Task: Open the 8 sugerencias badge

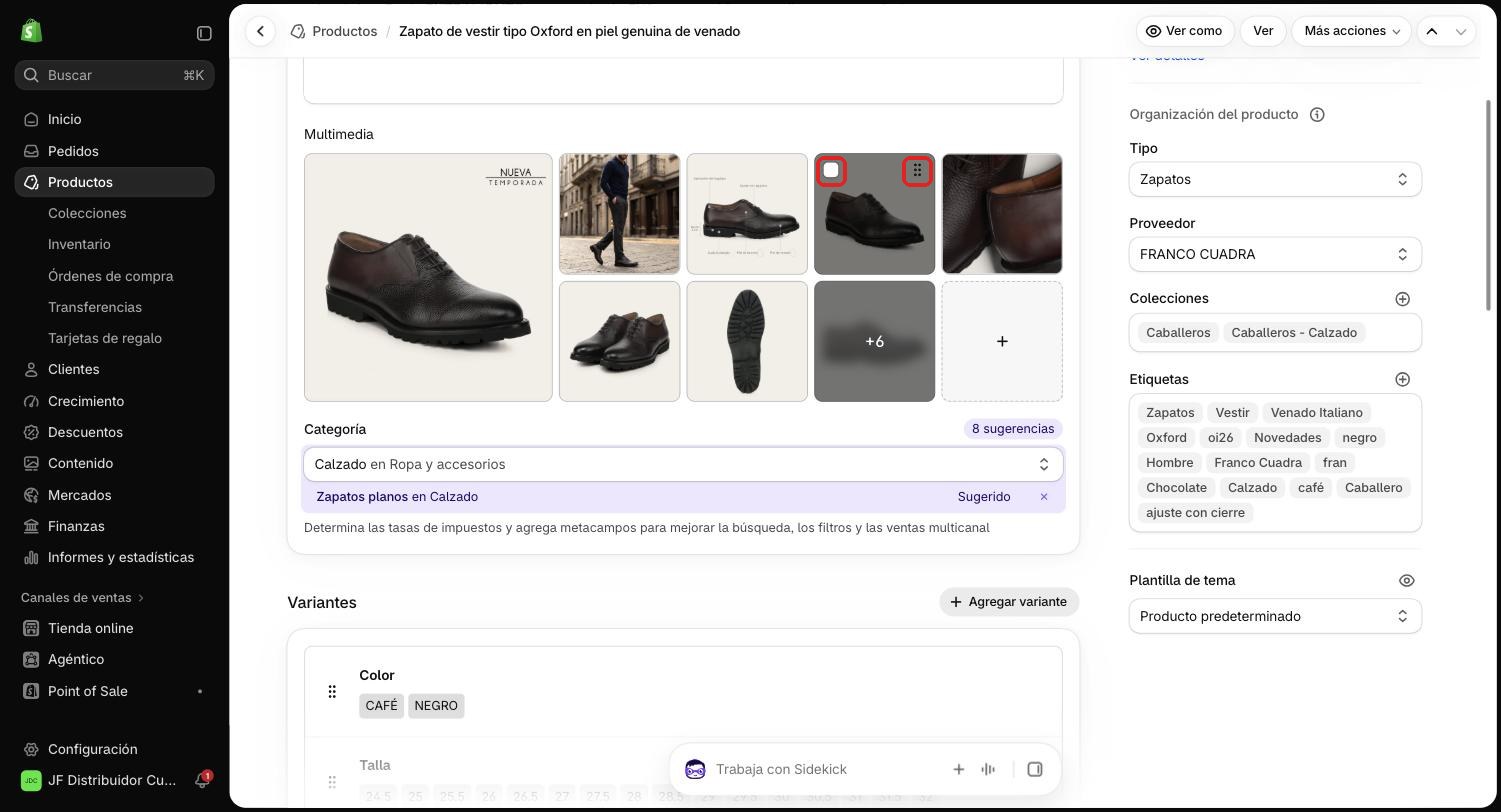Action: pyautogui.click(x=1012, y=429)
